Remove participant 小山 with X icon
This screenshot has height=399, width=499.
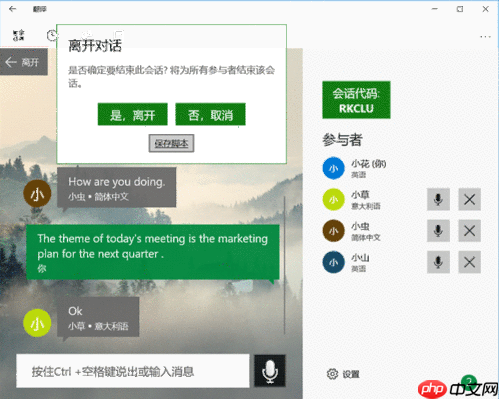pyautogui.click(x=469, y=262)
